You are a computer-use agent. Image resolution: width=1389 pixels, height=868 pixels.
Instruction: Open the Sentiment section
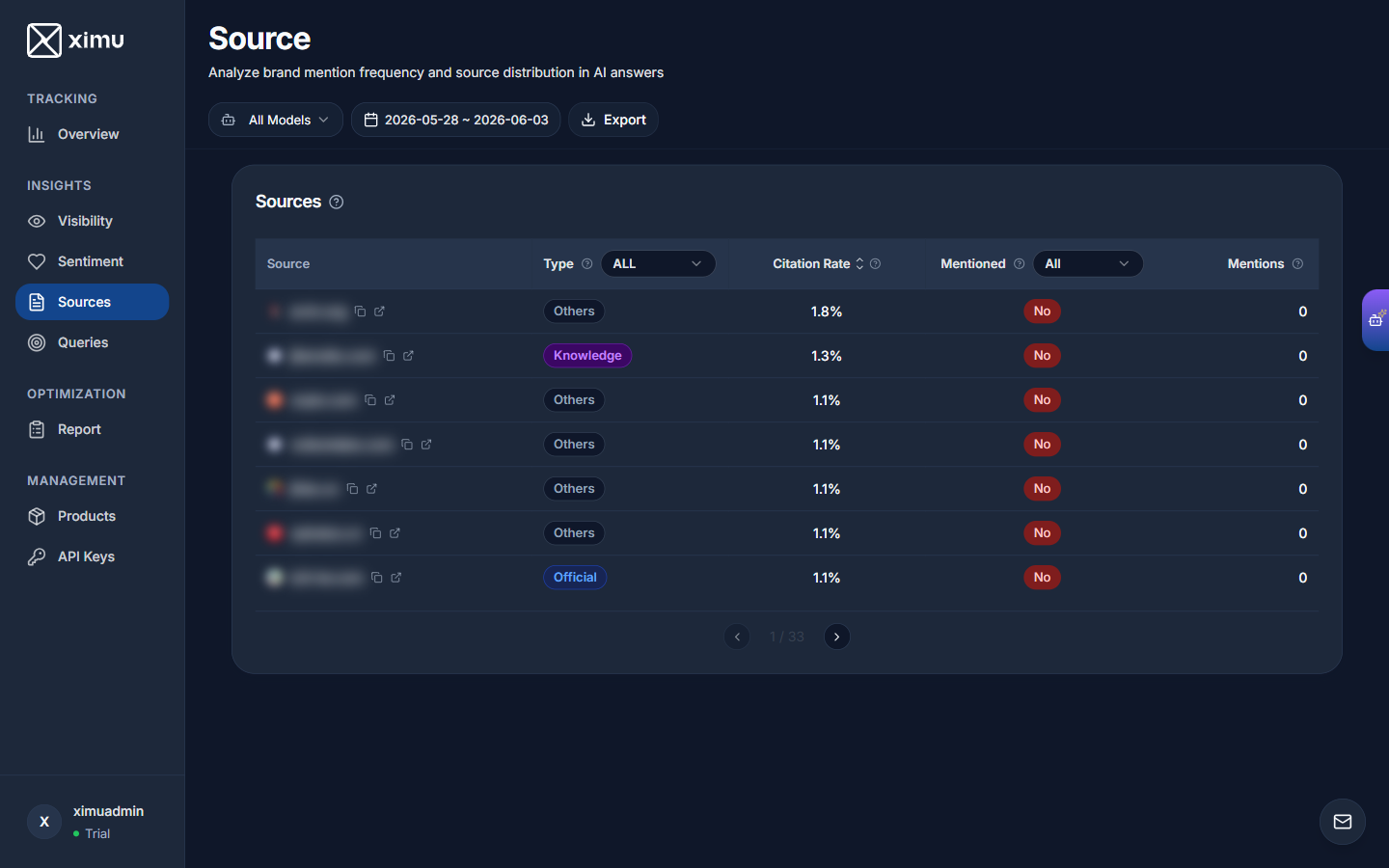tap(93, 261)
